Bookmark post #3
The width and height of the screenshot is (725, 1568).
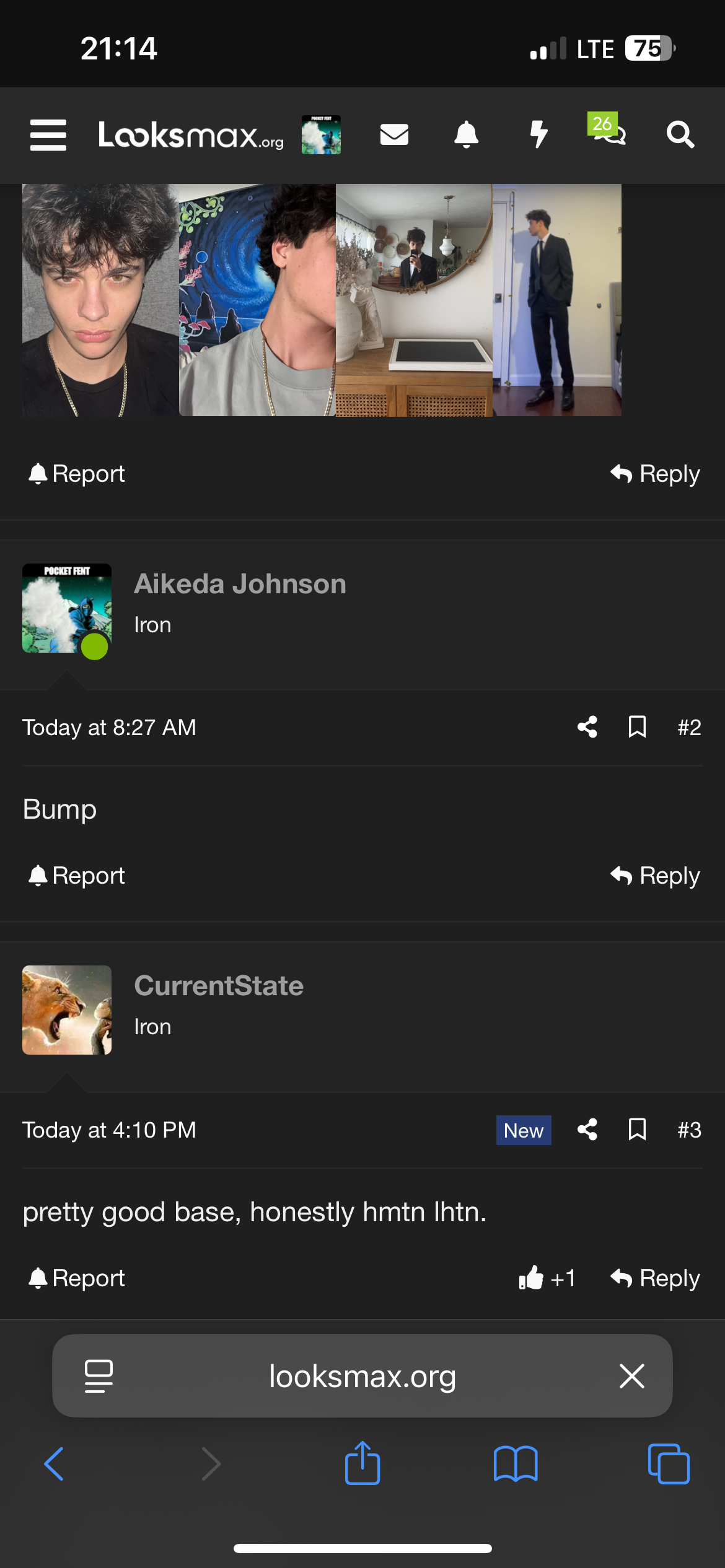point(637,1130)
